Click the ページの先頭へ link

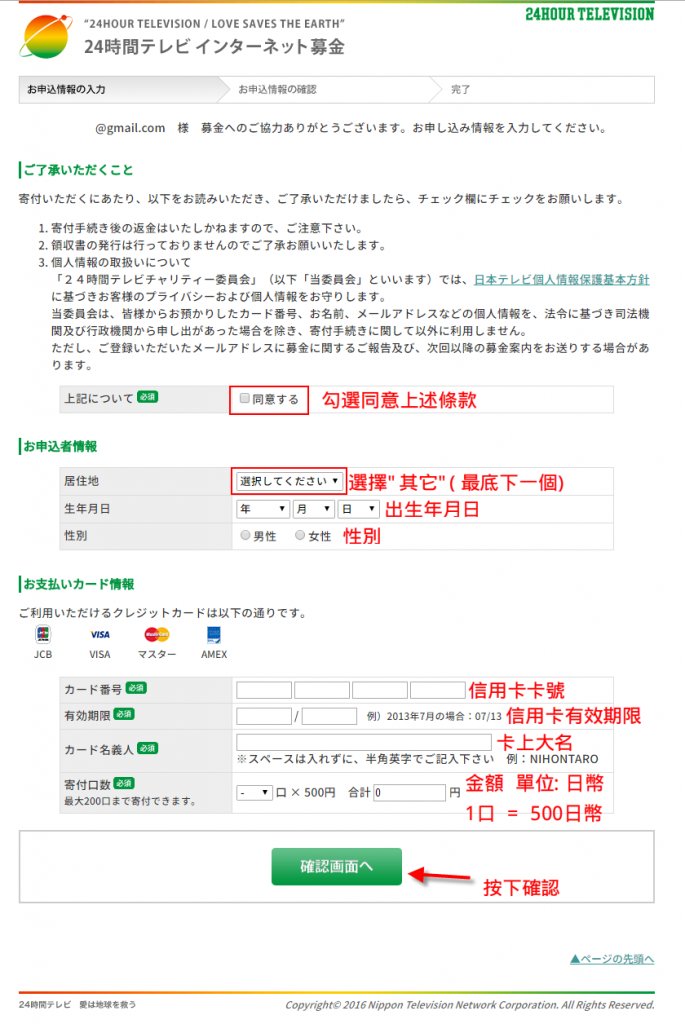(612, 959)
